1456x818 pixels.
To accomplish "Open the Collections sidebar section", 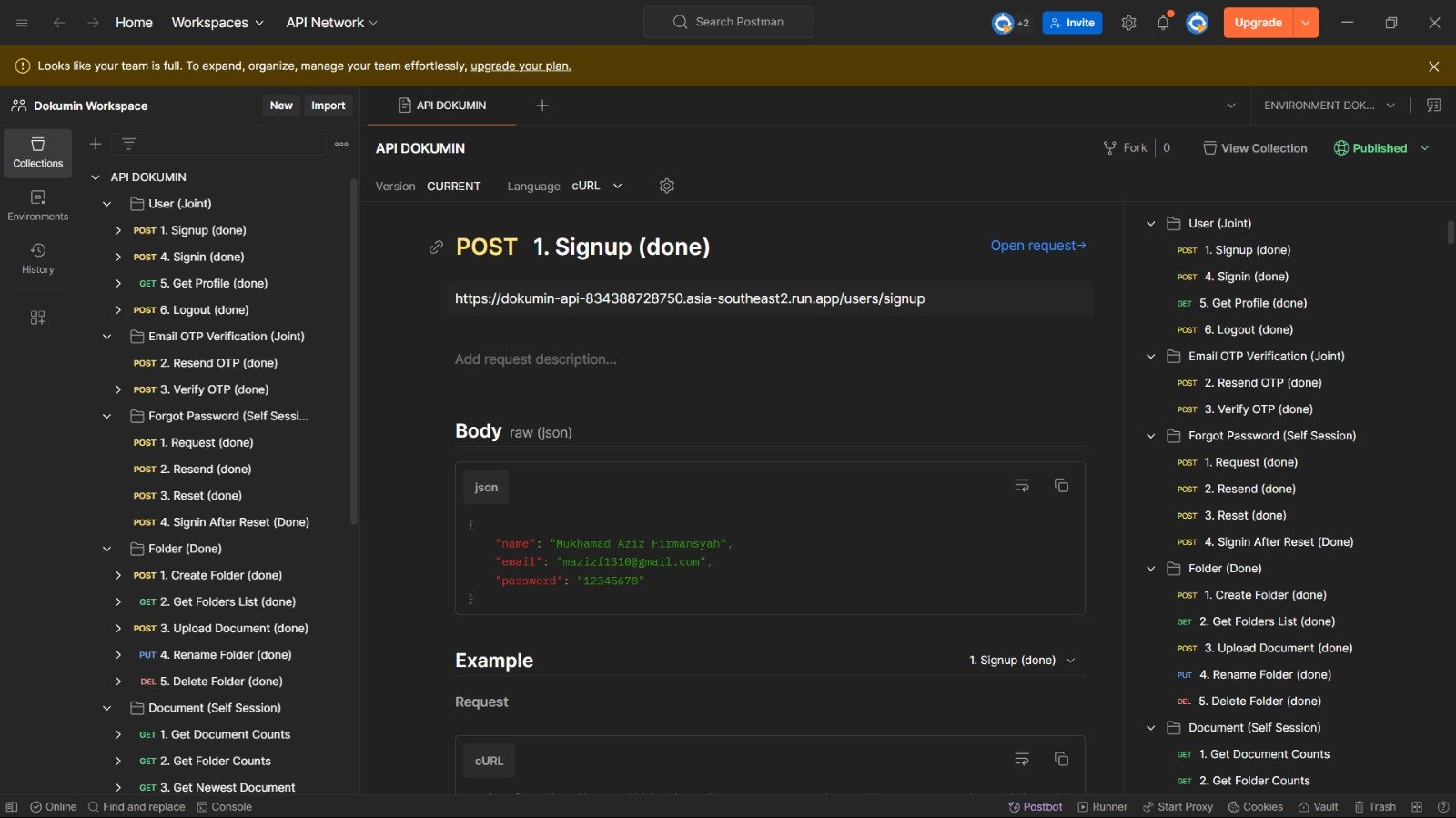I will (x=38, y=153).
